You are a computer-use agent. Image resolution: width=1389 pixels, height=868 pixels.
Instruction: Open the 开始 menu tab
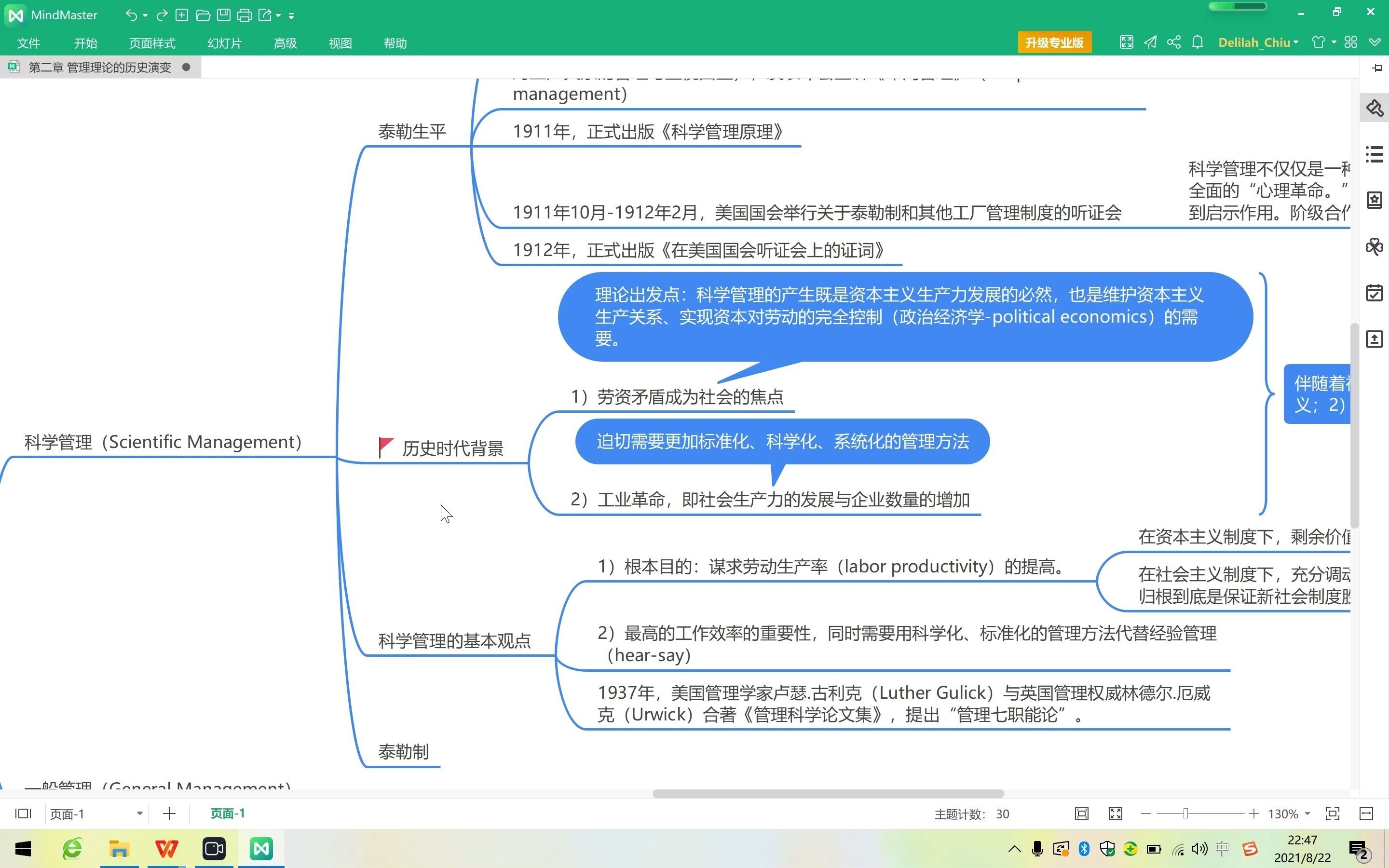pos(85,43)
